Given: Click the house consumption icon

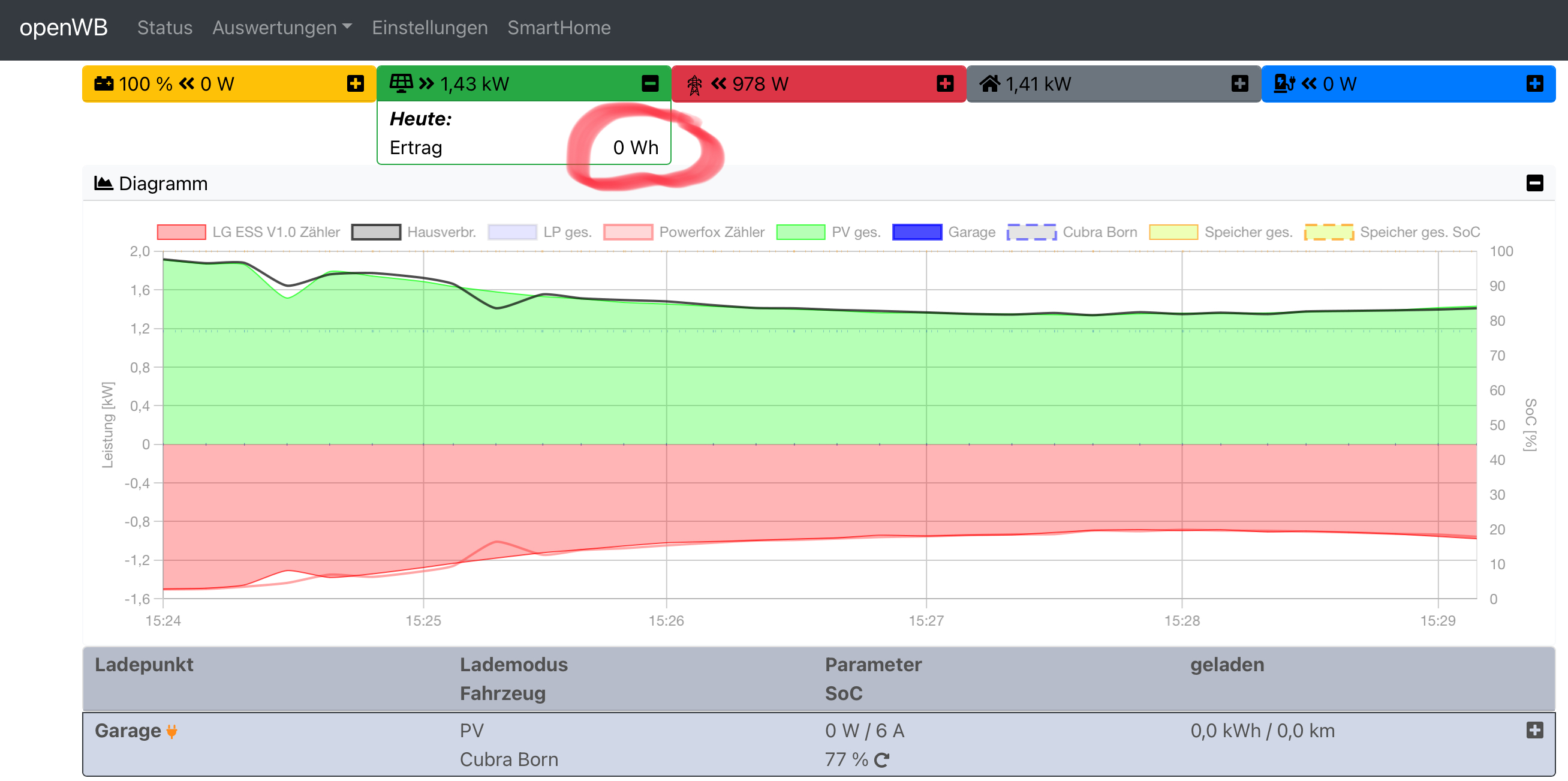Looking at the screenshot, I should (989, 83).
